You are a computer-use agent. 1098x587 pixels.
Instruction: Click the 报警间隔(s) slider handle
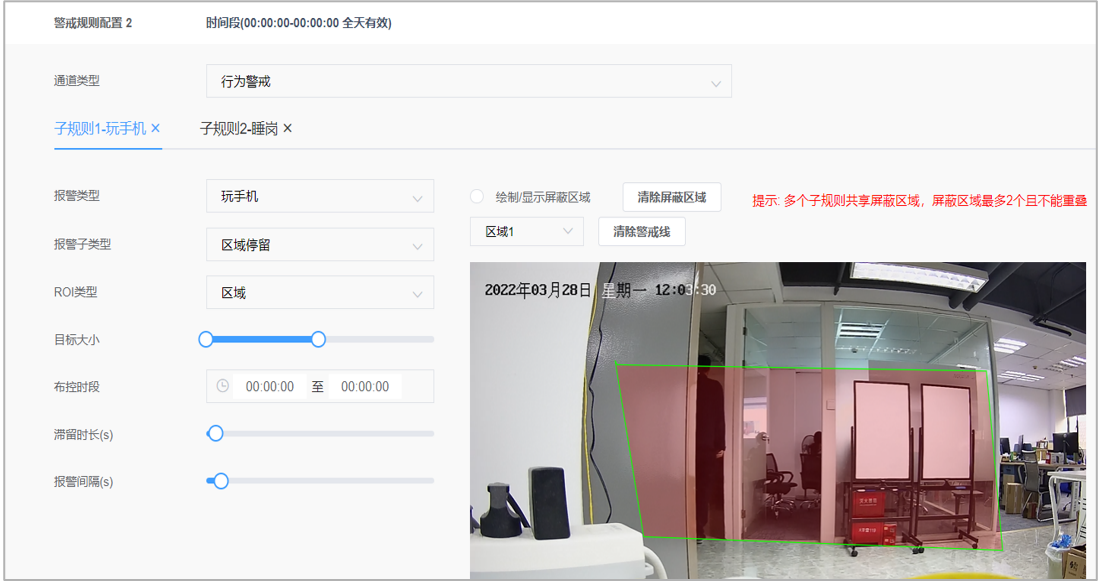(221, 481)
